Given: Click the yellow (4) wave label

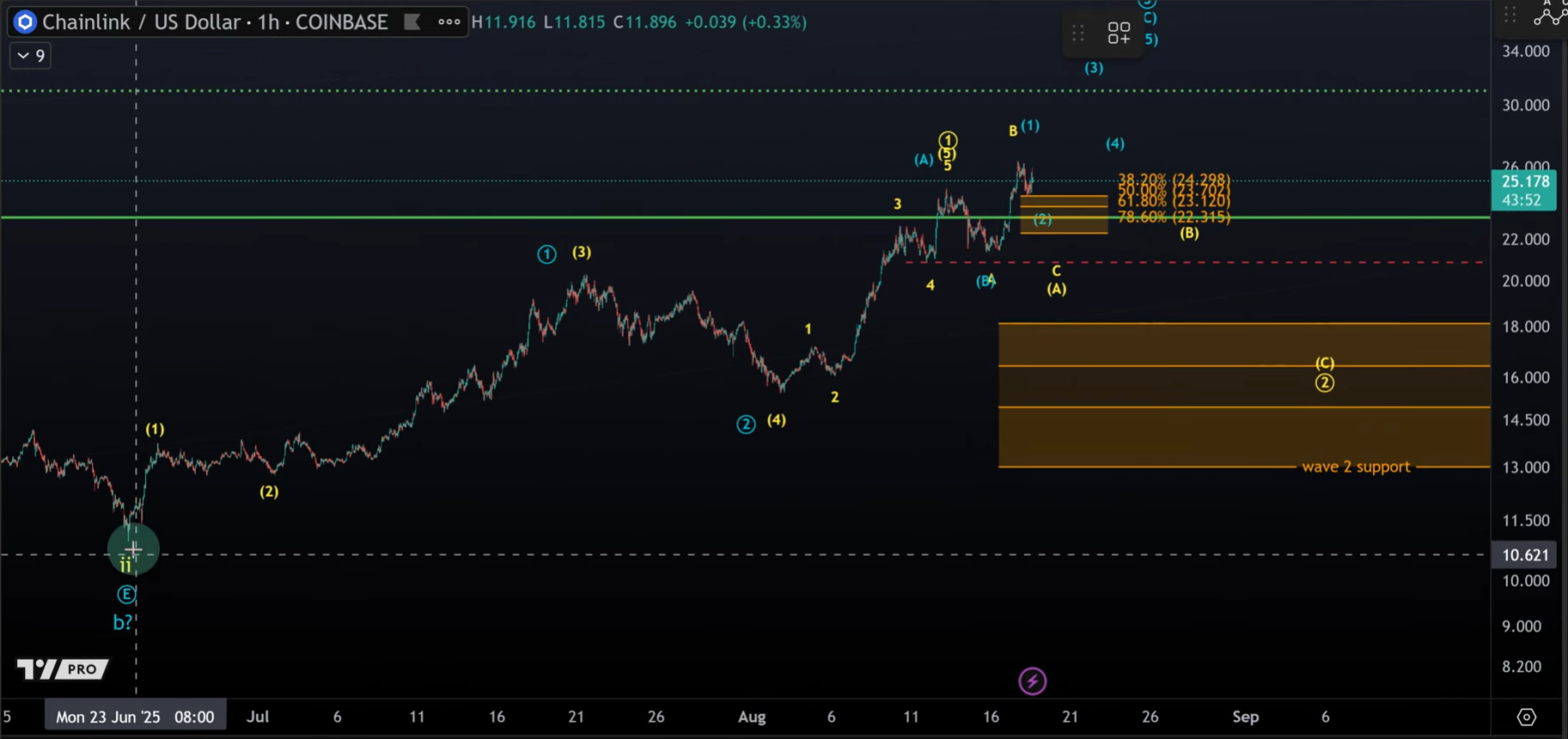Looking at the screenshot, I should 776,419.
